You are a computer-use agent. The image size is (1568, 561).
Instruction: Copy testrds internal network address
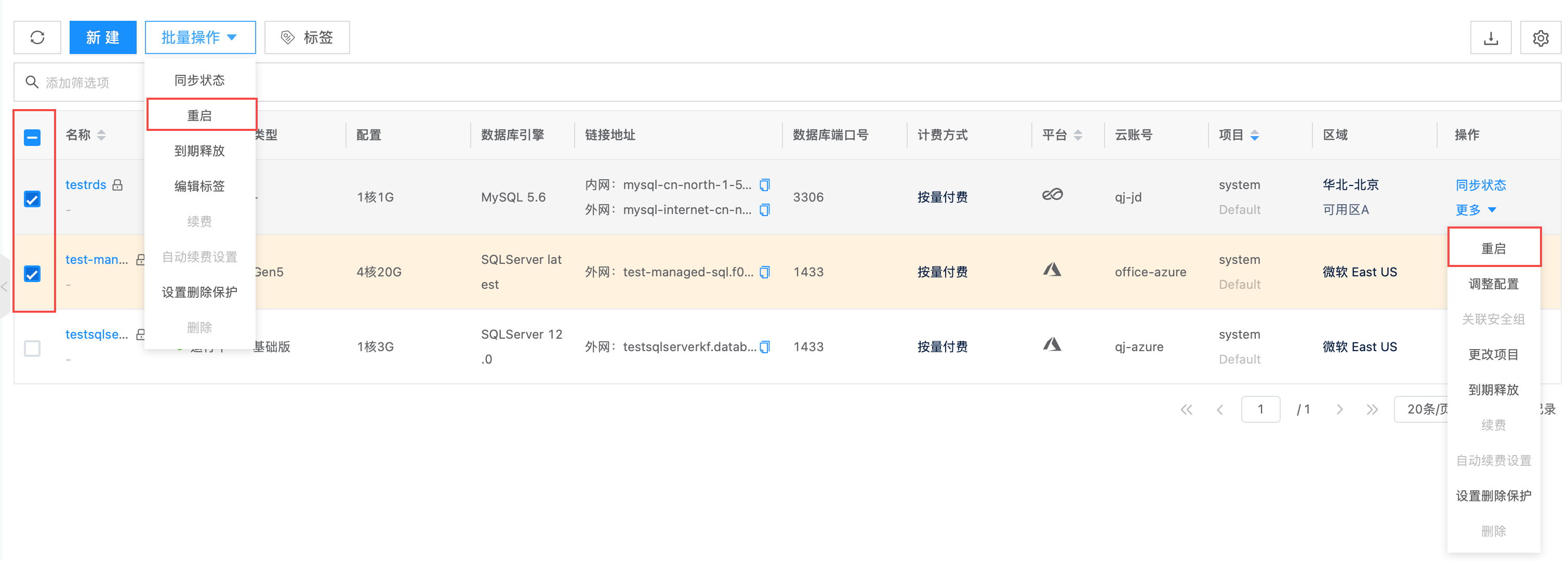(x=765, y=184)
